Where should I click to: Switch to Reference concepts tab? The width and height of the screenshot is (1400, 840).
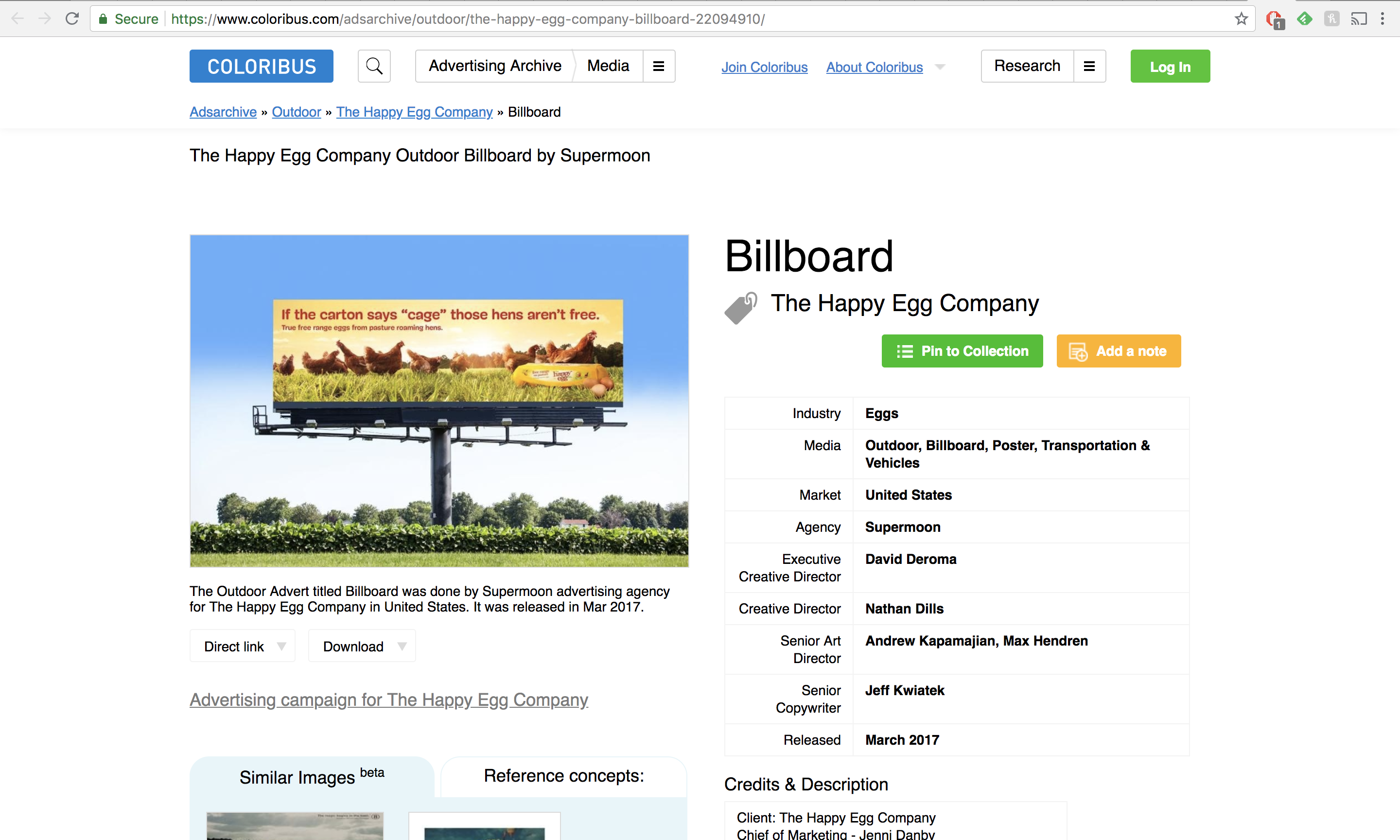563,776
